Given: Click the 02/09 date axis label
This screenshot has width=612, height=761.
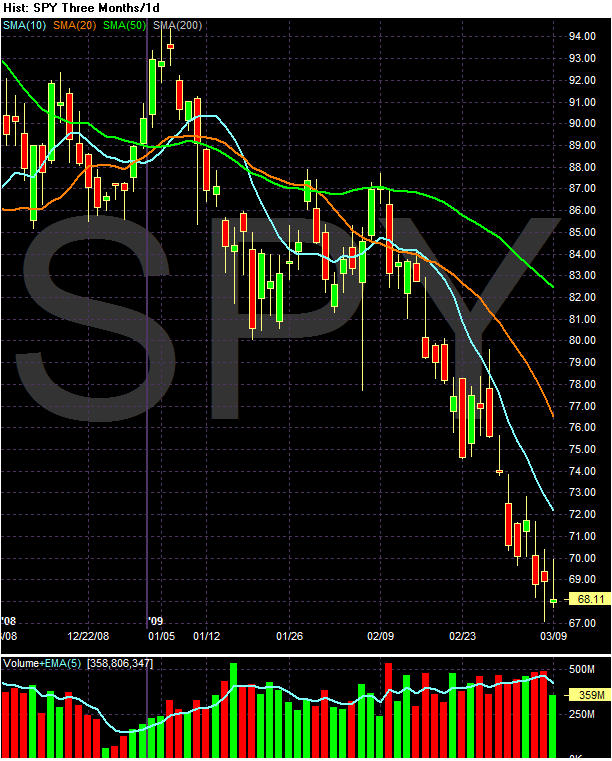Looking at the screenshot, I should pyautogui.click(x=380, y=636).
